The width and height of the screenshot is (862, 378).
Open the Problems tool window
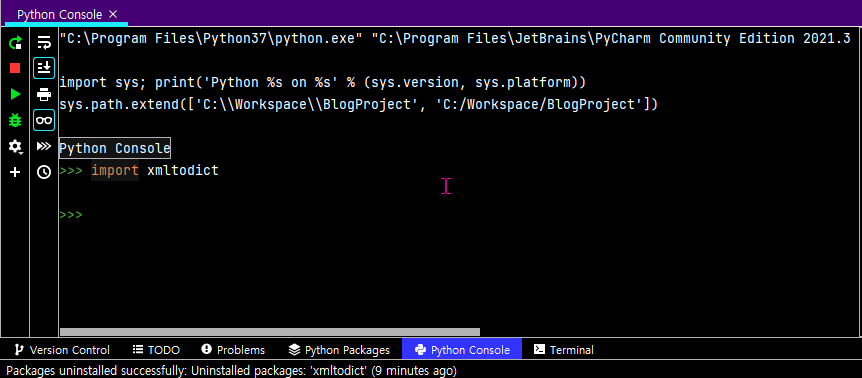(x=234, y=350)
